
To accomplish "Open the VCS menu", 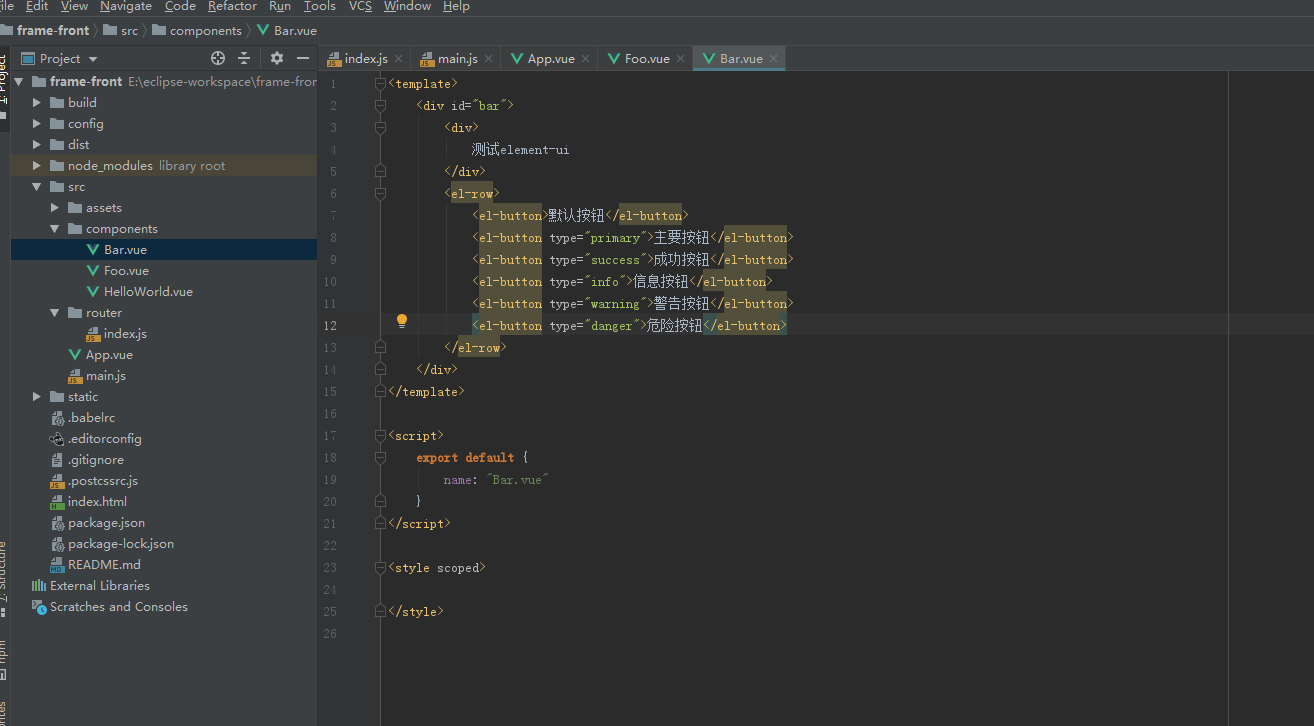I will pos(360,6).
